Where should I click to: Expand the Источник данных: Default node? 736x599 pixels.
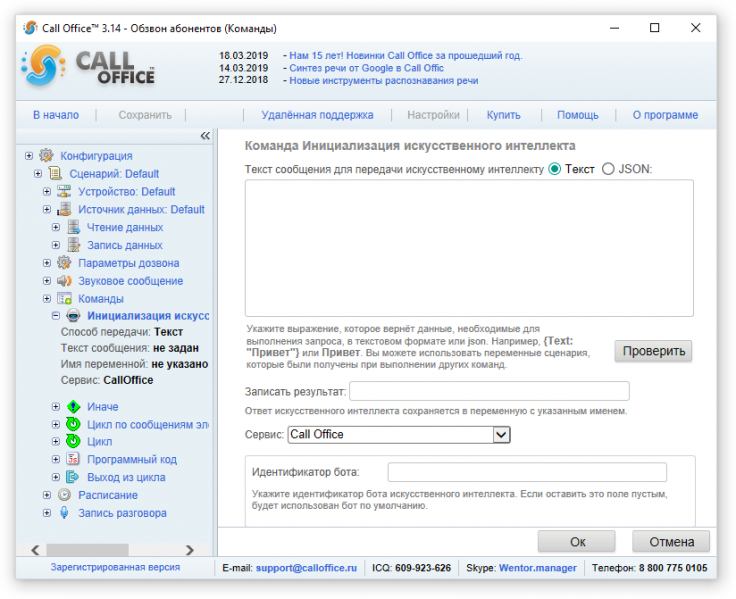(47, 209)
